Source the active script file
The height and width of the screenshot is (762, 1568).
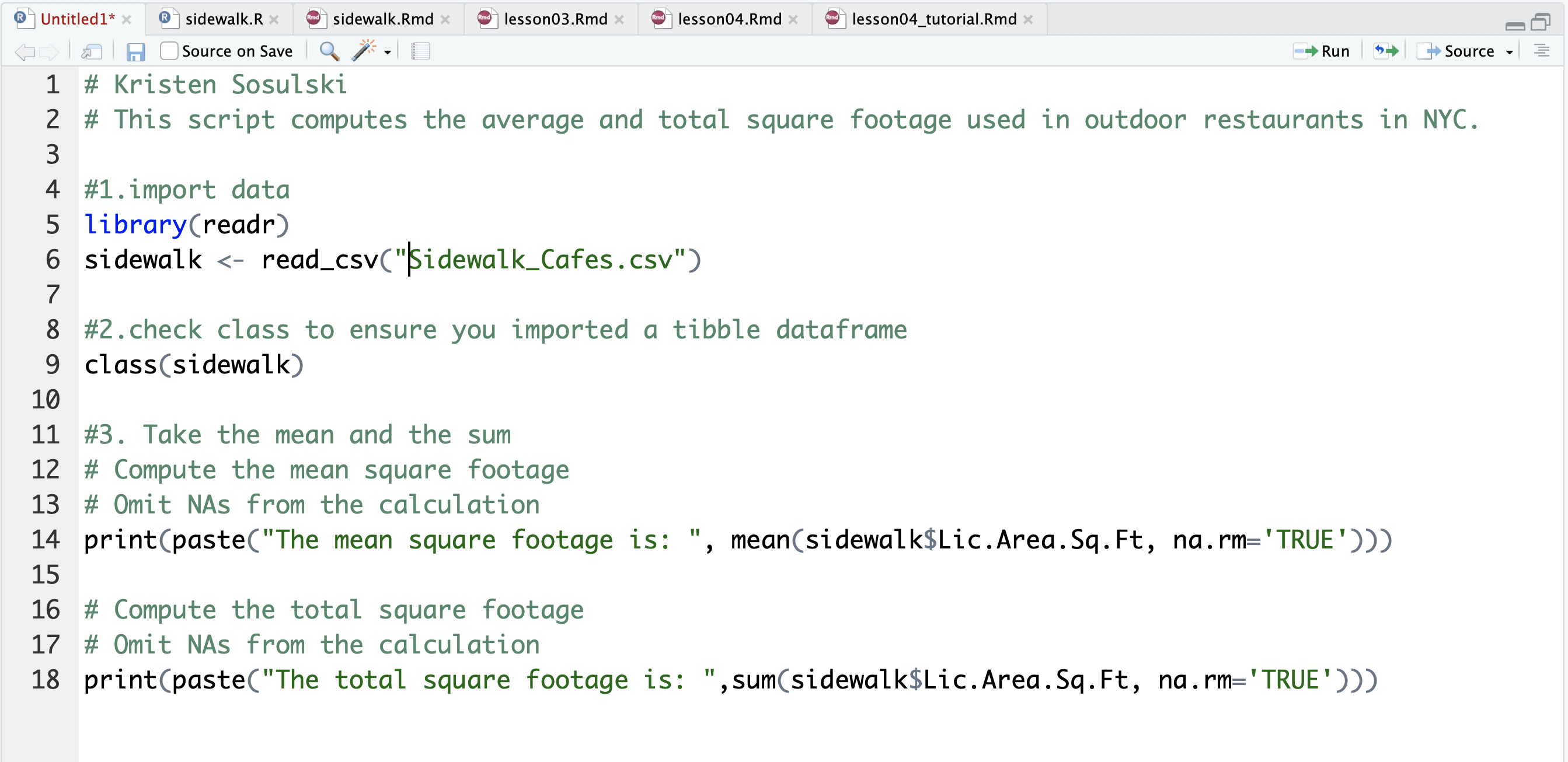coord(1455,51)
